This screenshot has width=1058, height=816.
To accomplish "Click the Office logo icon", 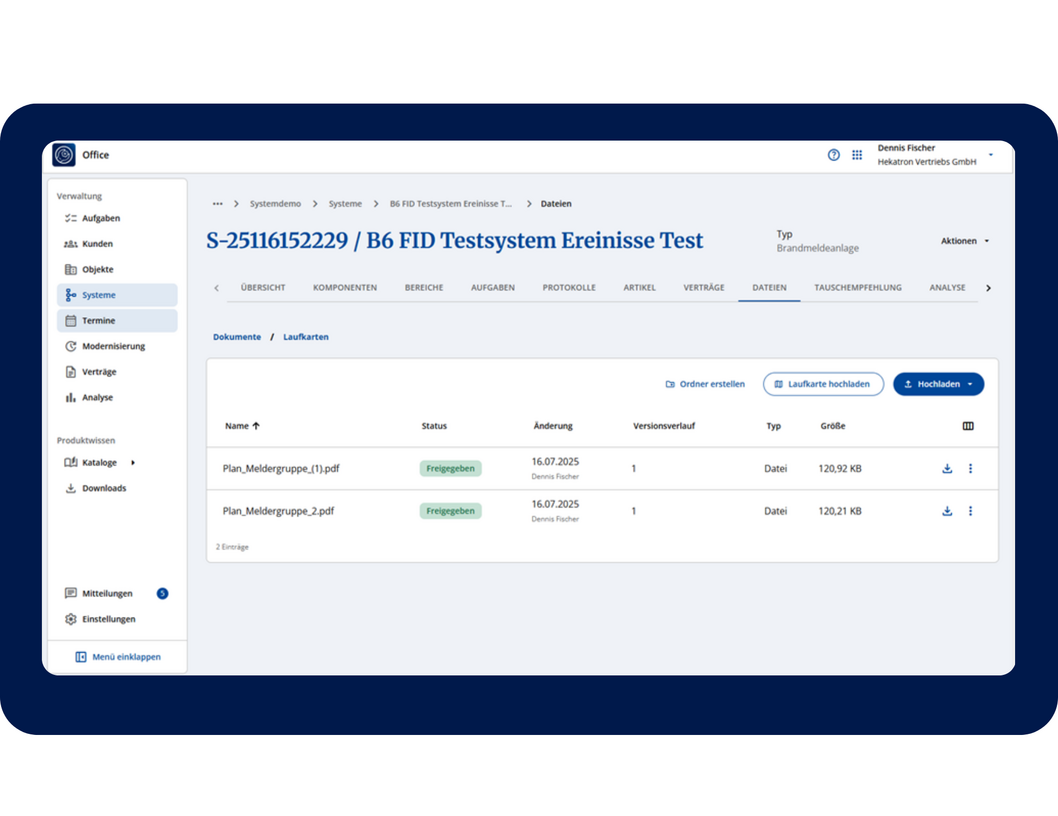I will click(64, 155).
